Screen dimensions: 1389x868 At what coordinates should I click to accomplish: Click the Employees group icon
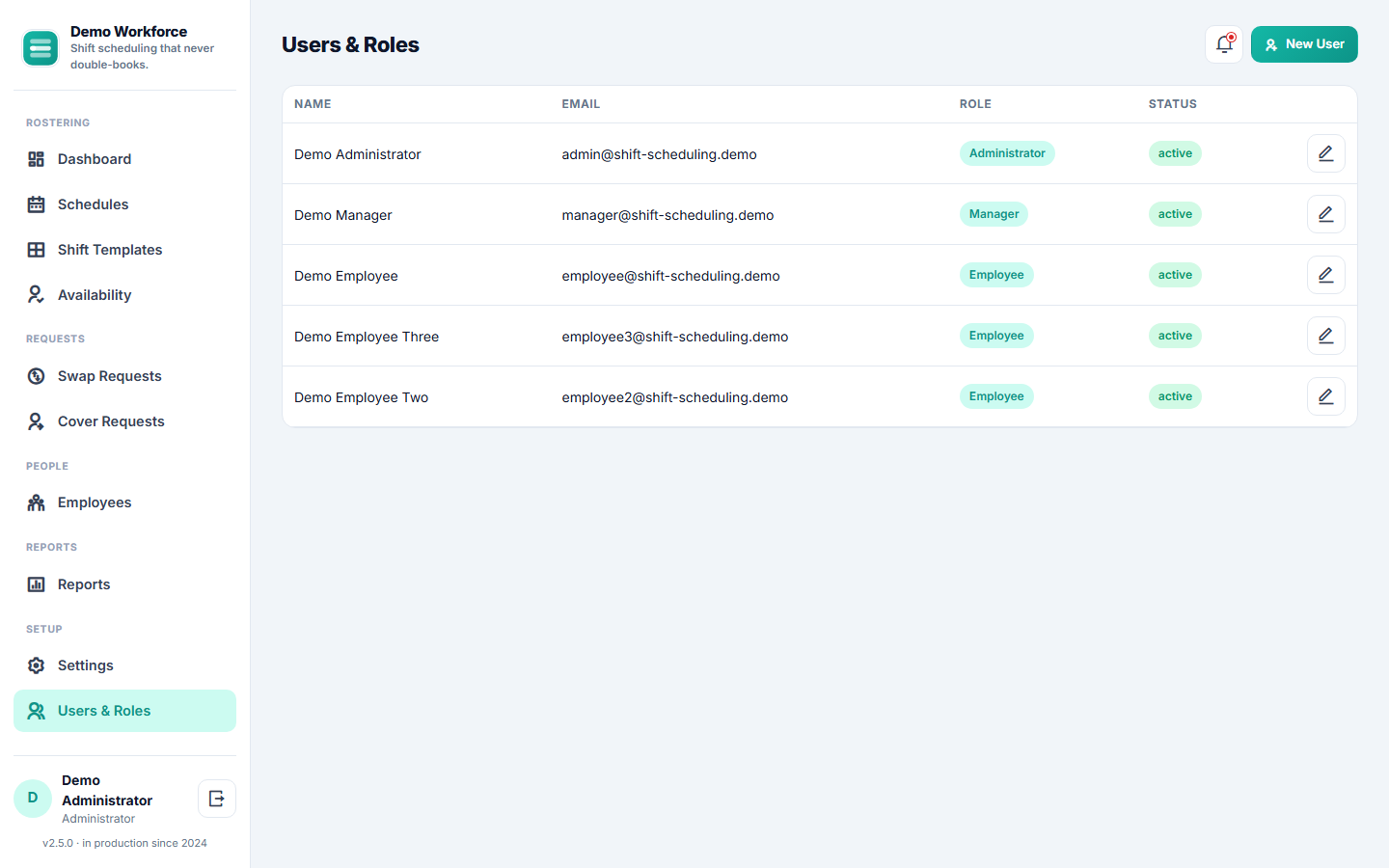[37, 502]
